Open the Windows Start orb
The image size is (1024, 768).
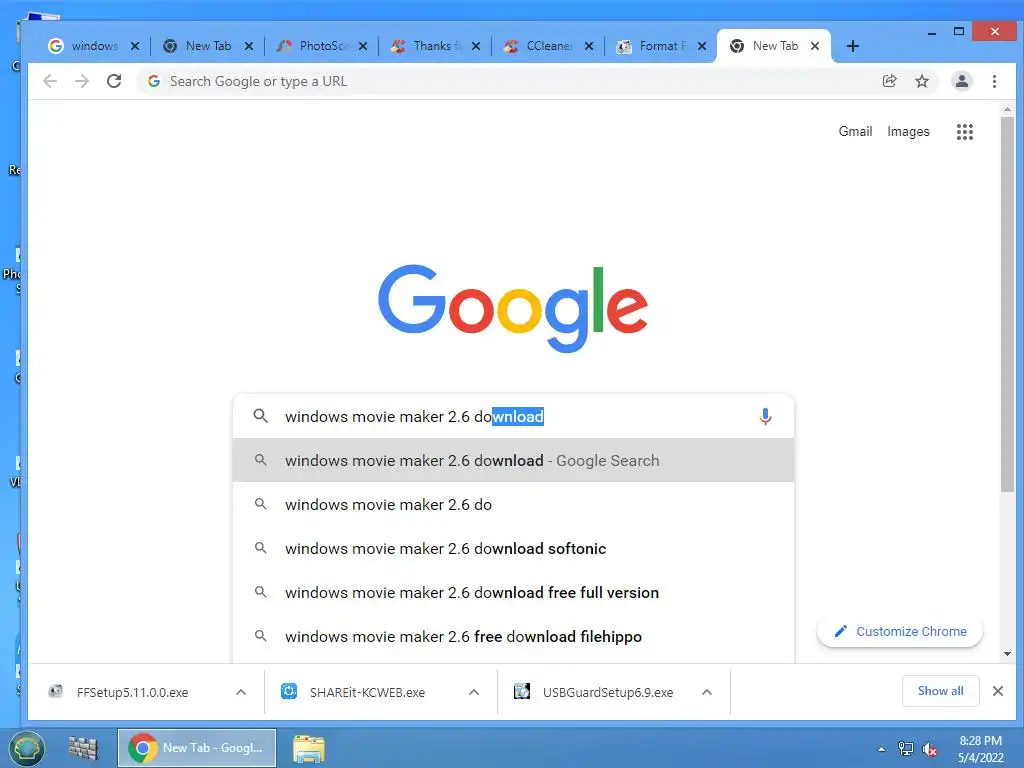pos(26,748)
